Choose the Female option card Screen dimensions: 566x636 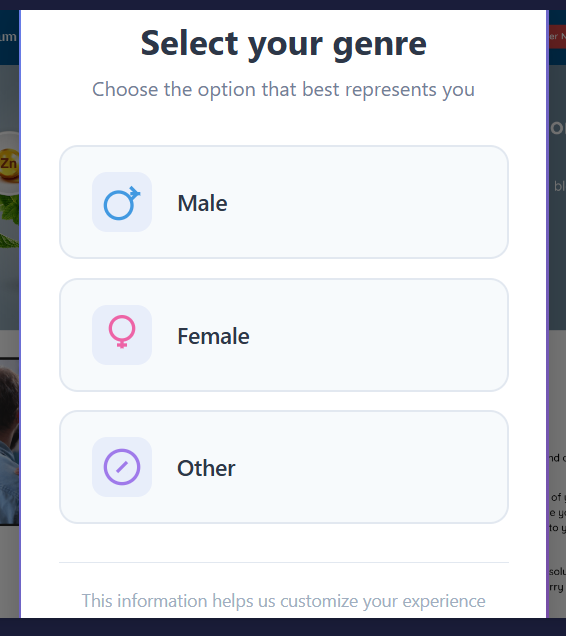[284, 335]
